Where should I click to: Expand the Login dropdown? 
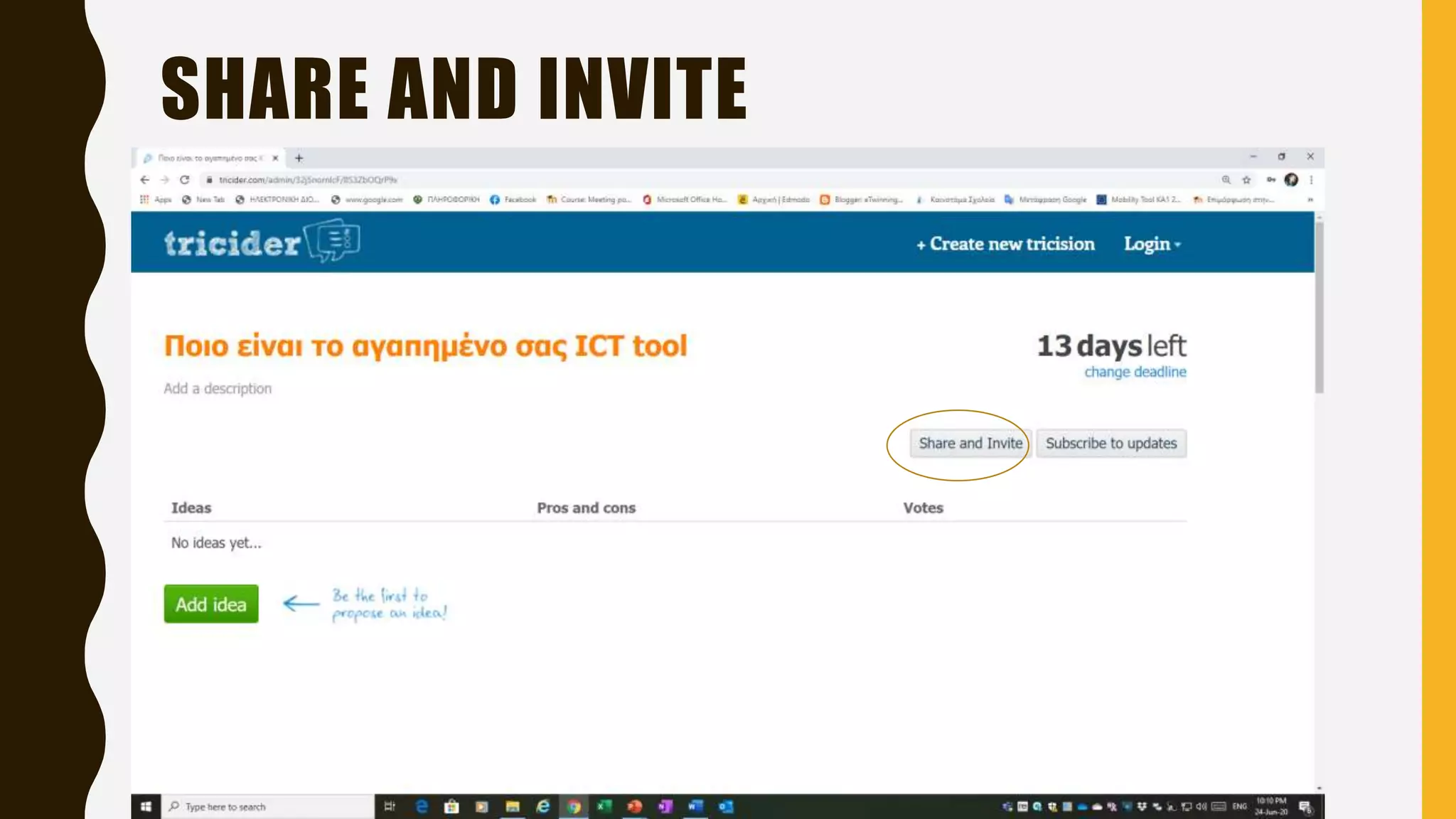pyautogui.click(x=1152, y=244)
